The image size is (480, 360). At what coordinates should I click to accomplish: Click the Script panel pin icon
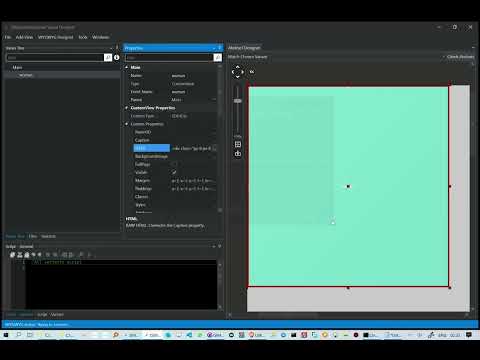coord(220,246)
